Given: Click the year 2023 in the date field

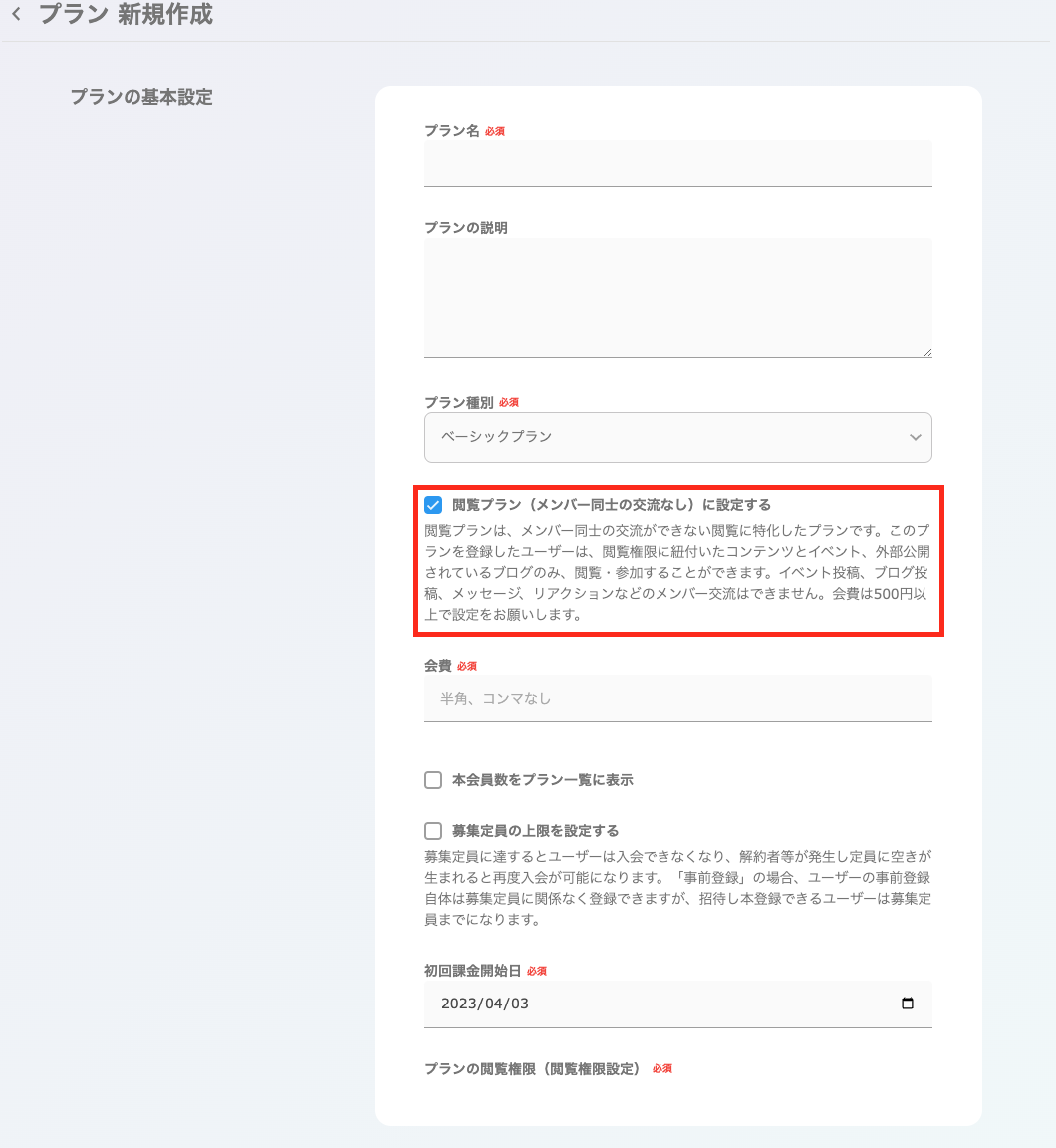Looking at the screenshot, I should (460, 1004).
